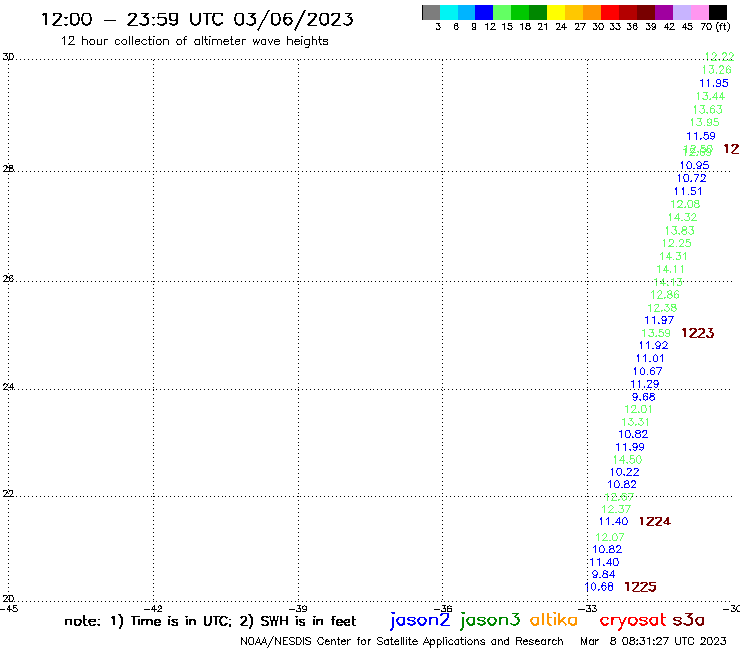Pick the pink swatch in the color scale
740x650 pixels.
[x=700, y=12]
